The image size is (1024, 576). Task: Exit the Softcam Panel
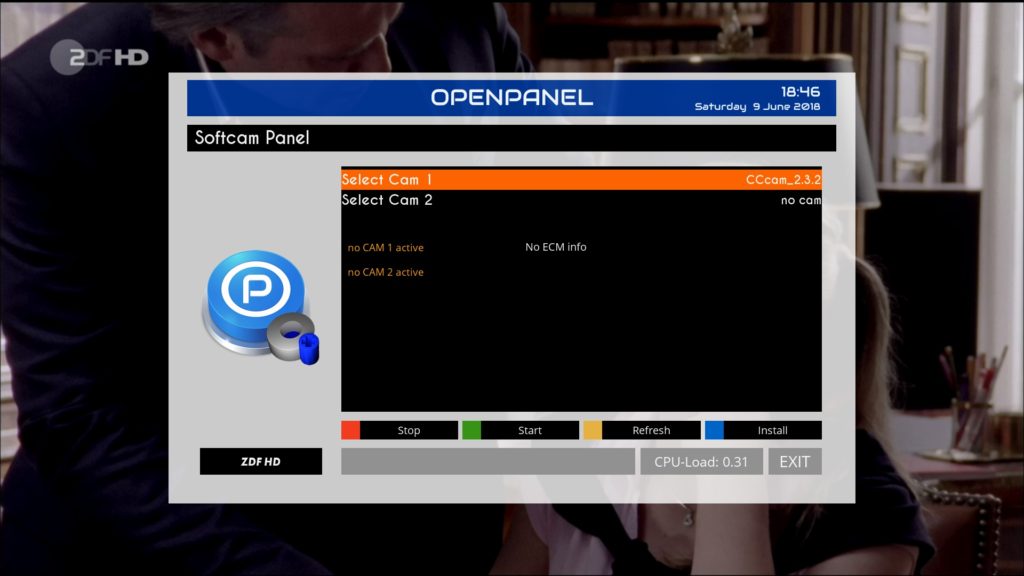[795, 462]
